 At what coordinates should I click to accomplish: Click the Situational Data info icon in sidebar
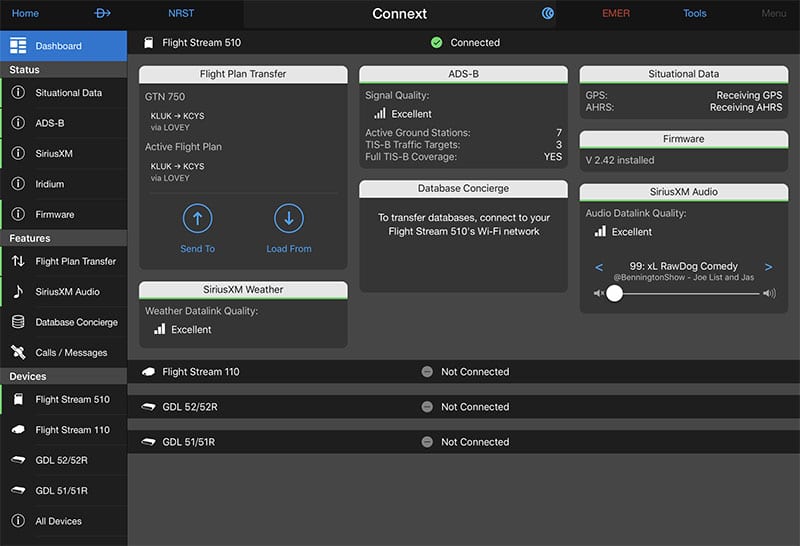click(18, 92)
